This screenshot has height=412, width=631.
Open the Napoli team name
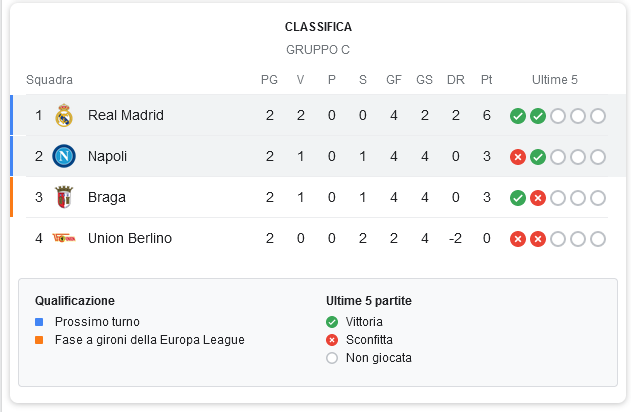click(107, 157)
